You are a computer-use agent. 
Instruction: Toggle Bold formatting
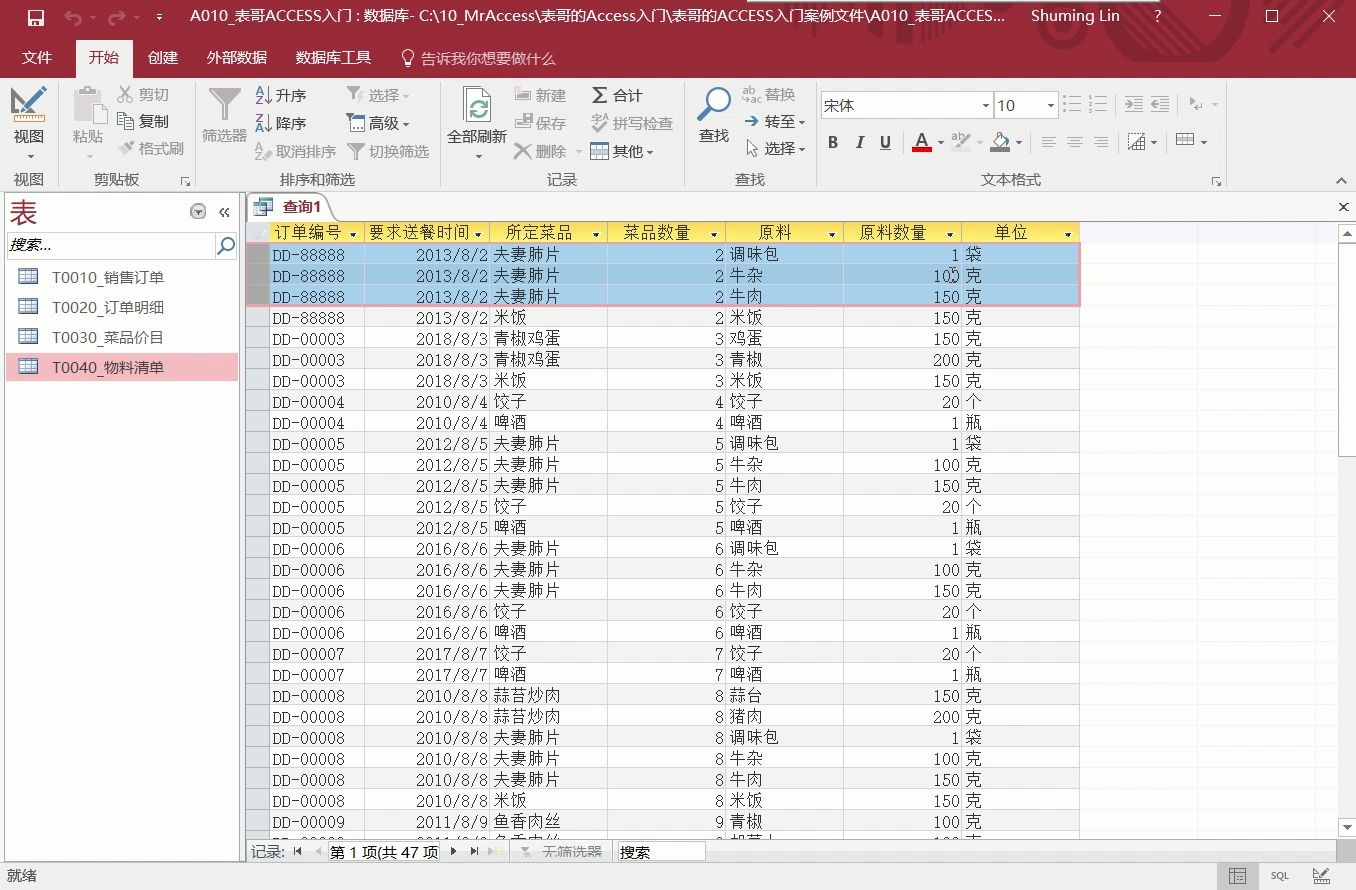(832, 143)
